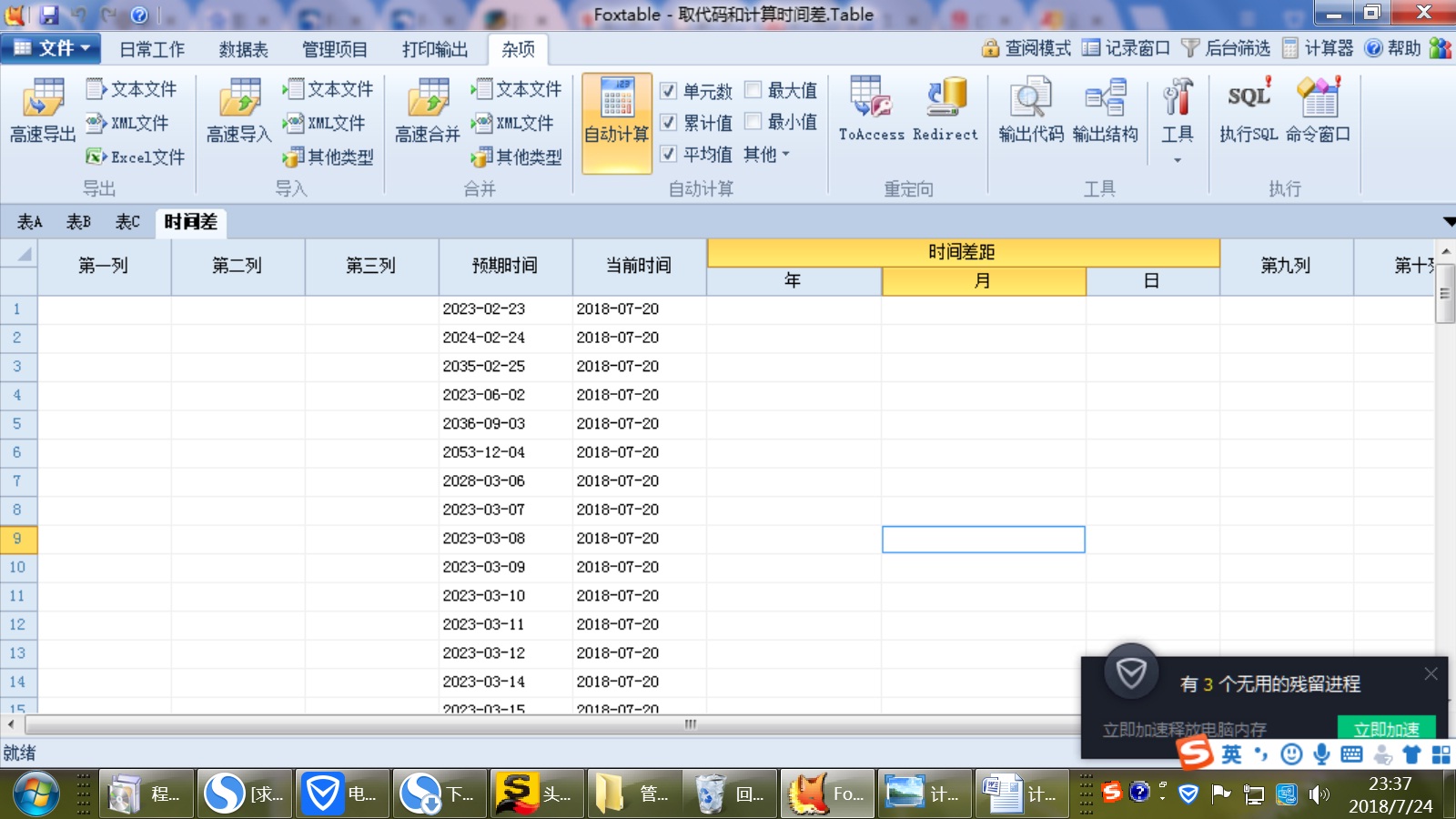Screen dimensions: 1456x819
Task: Select the 时间差 table tab
Action: (x=191, y=222)
